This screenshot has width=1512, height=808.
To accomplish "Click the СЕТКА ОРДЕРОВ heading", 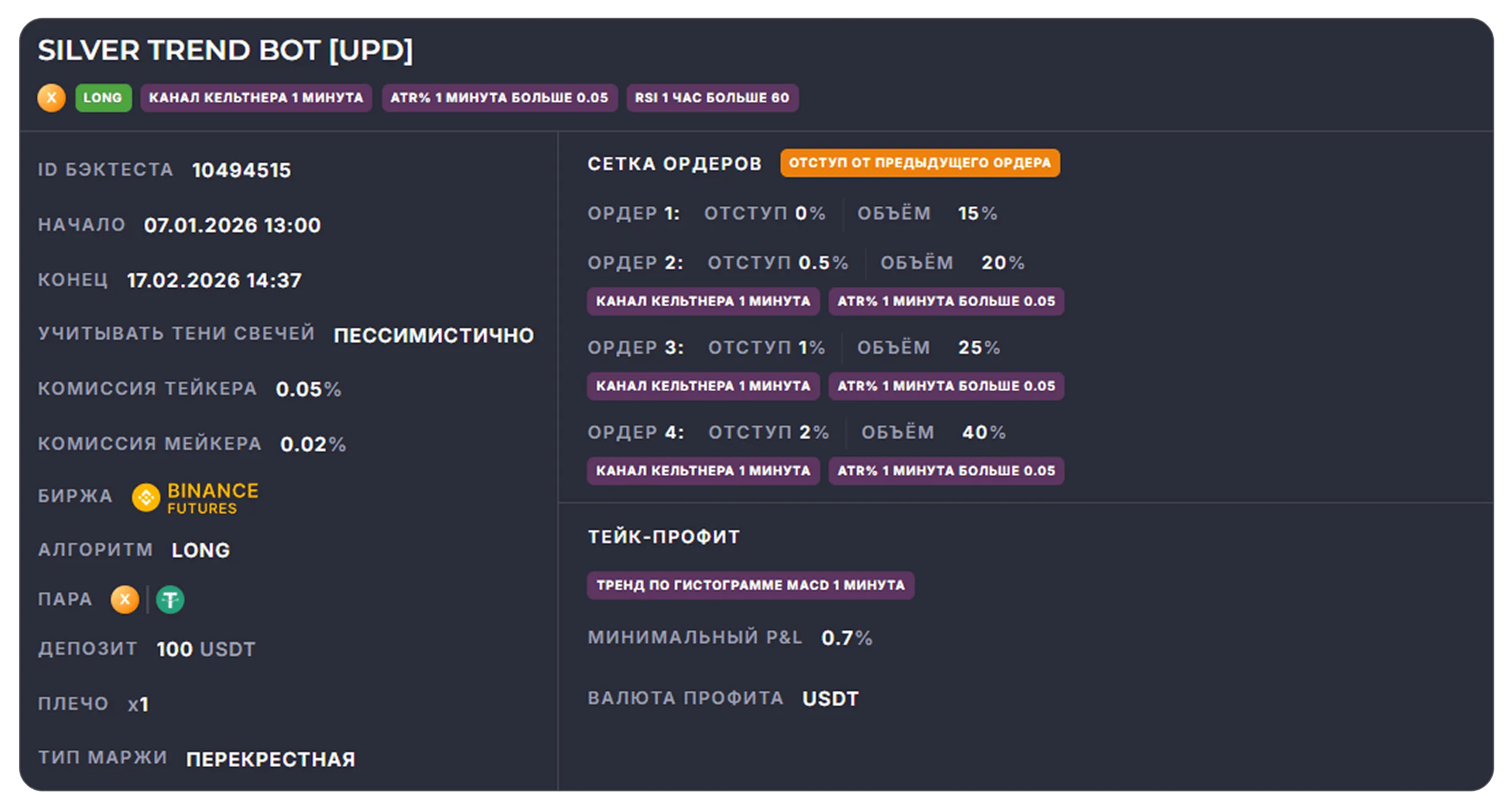I will (674, 163).
